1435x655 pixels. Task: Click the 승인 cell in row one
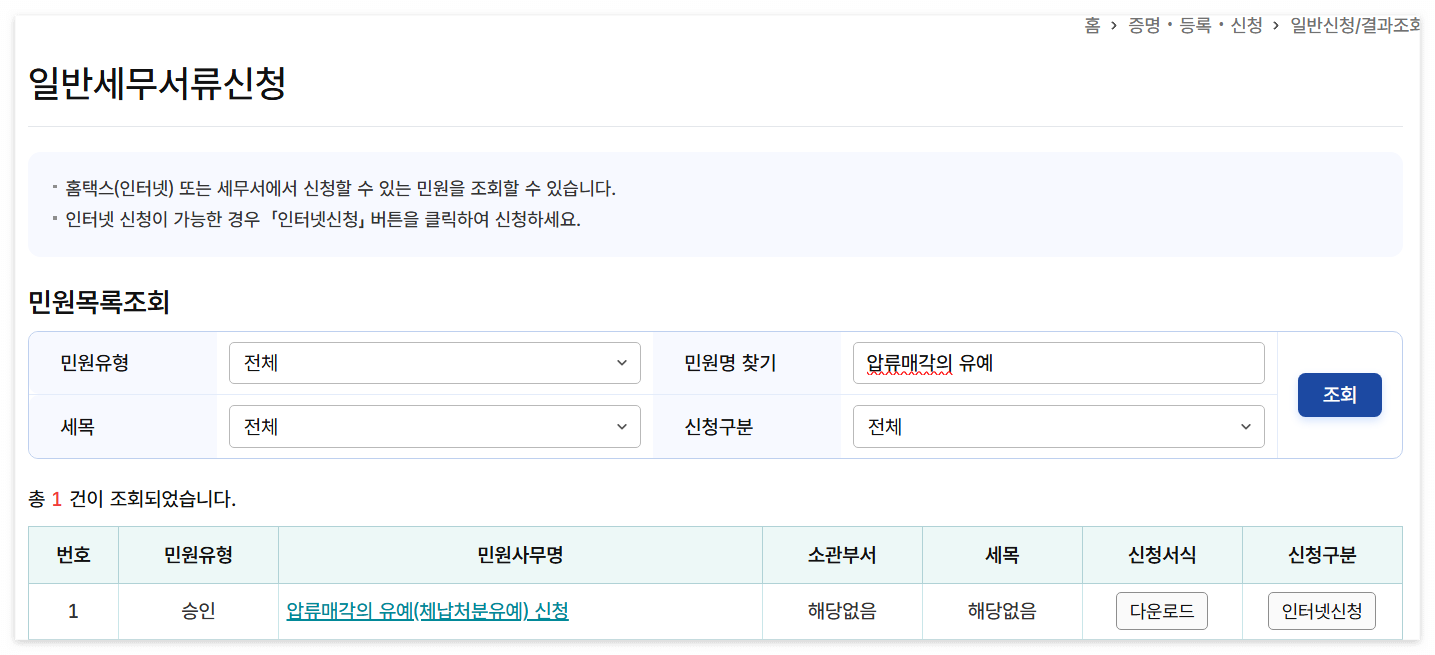pos(197,610)
